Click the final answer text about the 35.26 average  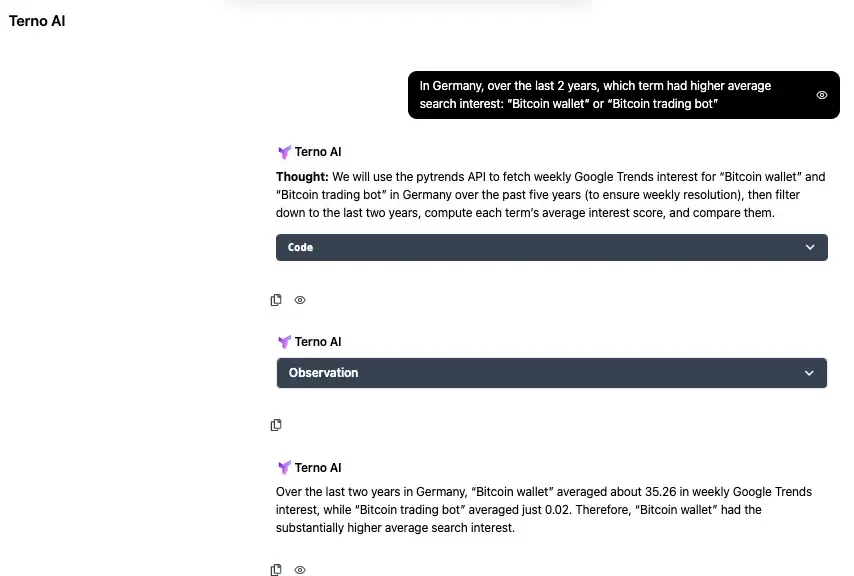click(543, 510)
